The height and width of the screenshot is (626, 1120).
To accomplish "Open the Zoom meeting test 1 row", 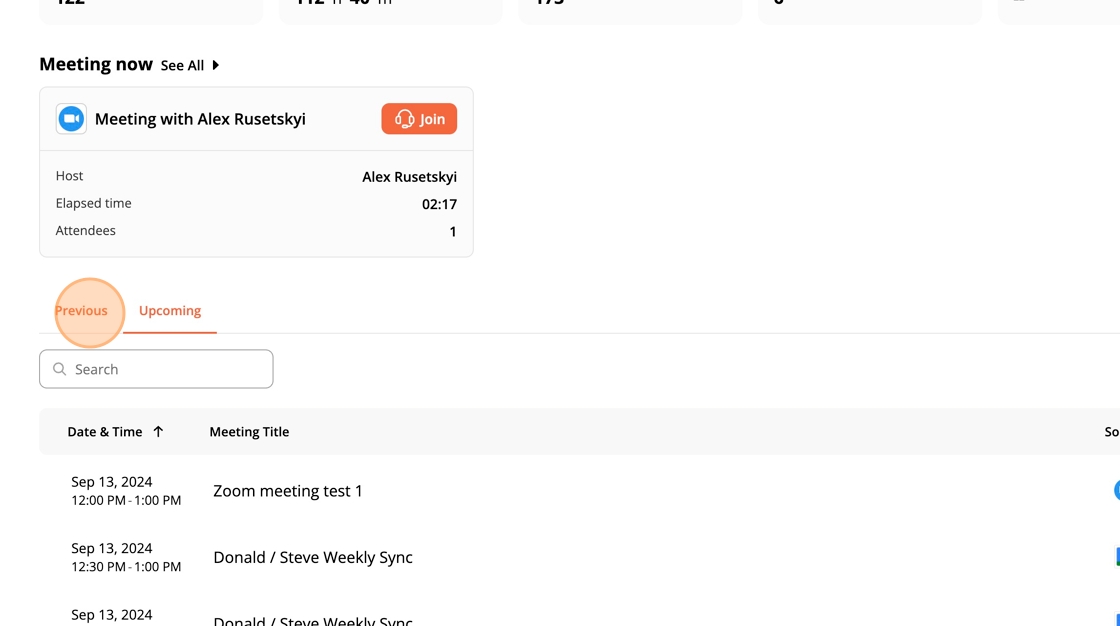I will point(288,491).
